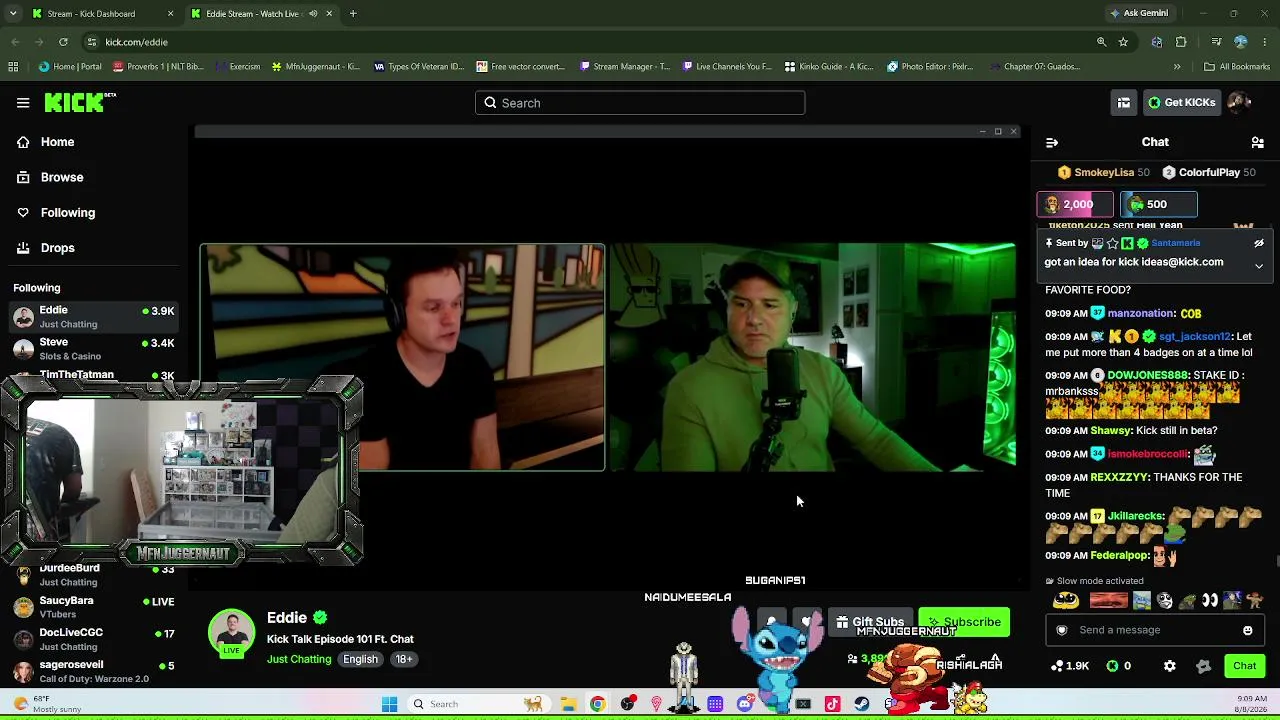Open TikTok from the taskbar

click(x=832, y=704)
